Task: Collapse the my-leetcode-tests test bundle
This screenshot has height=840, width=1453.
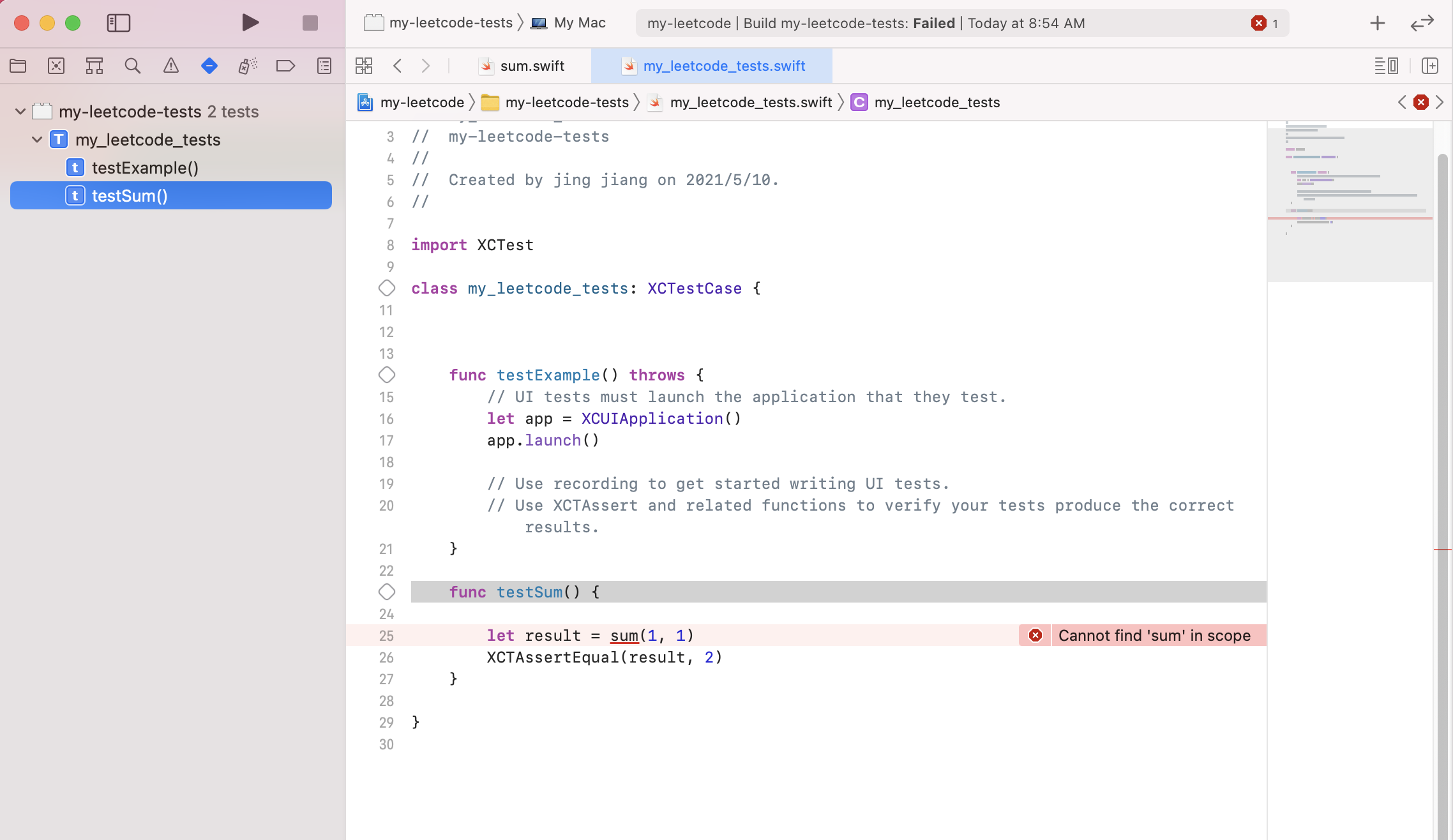Action: tap(20, 112)
